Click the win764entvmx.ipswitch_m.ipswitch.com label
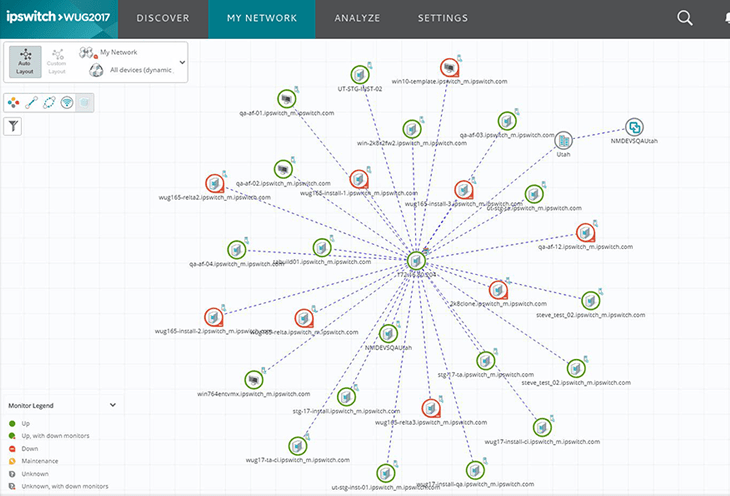 (254, 394)
